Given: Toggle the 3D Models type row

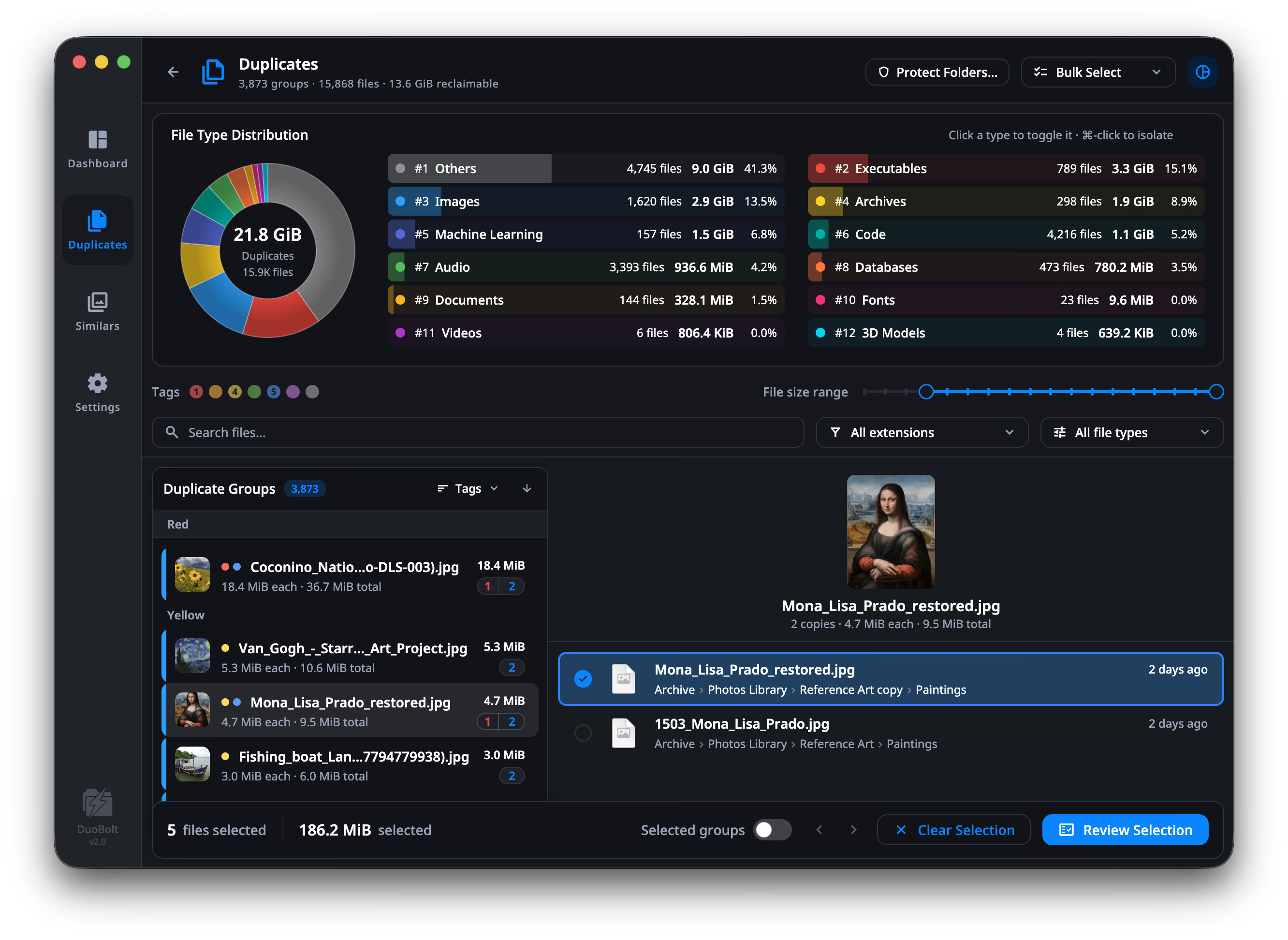Looking at the screenshot, I should (1006, 333).
